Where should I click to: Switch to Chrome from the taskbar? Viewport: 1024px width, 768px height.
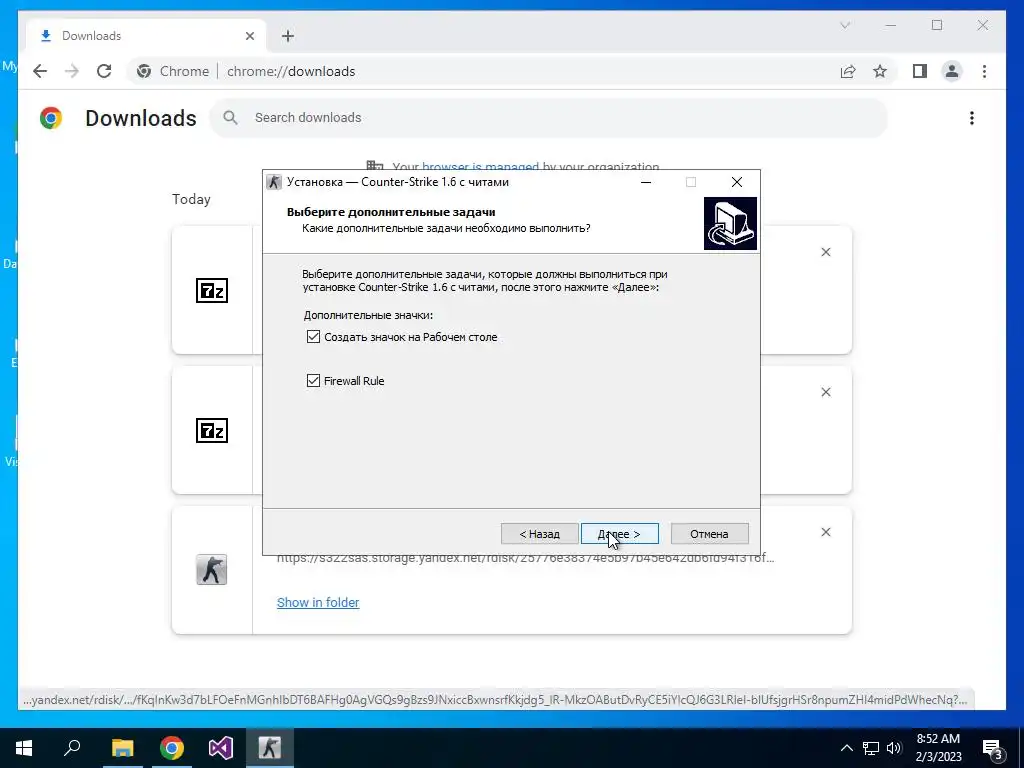click(172, 748)
